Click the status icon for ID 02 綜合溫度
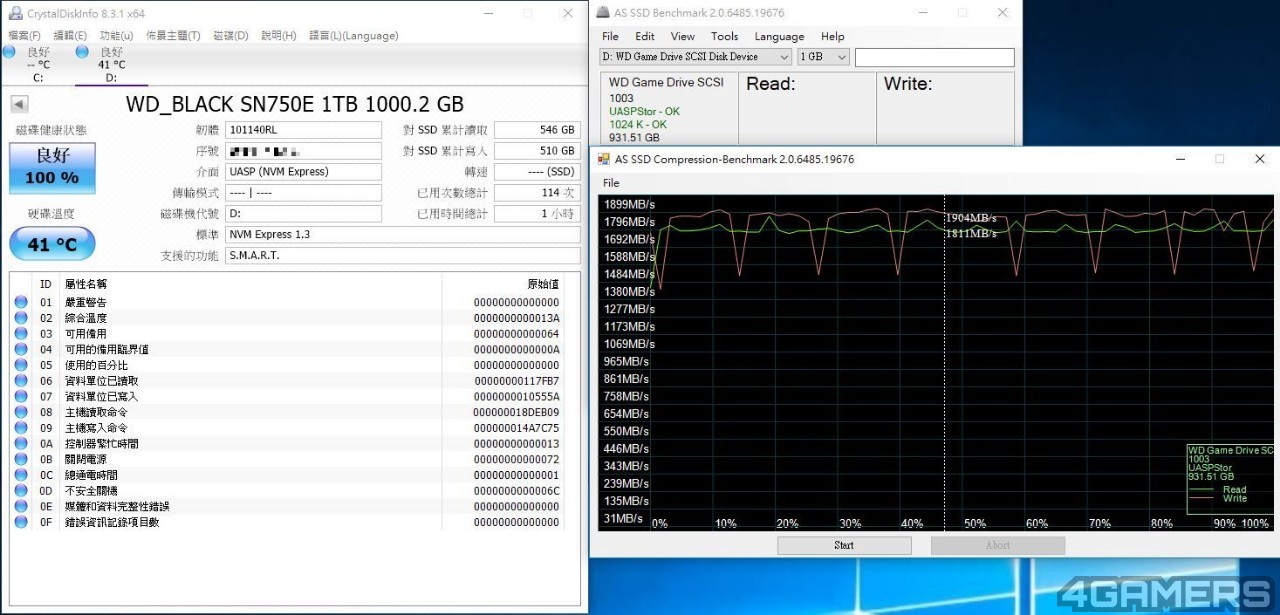 [x=21, y=318]
